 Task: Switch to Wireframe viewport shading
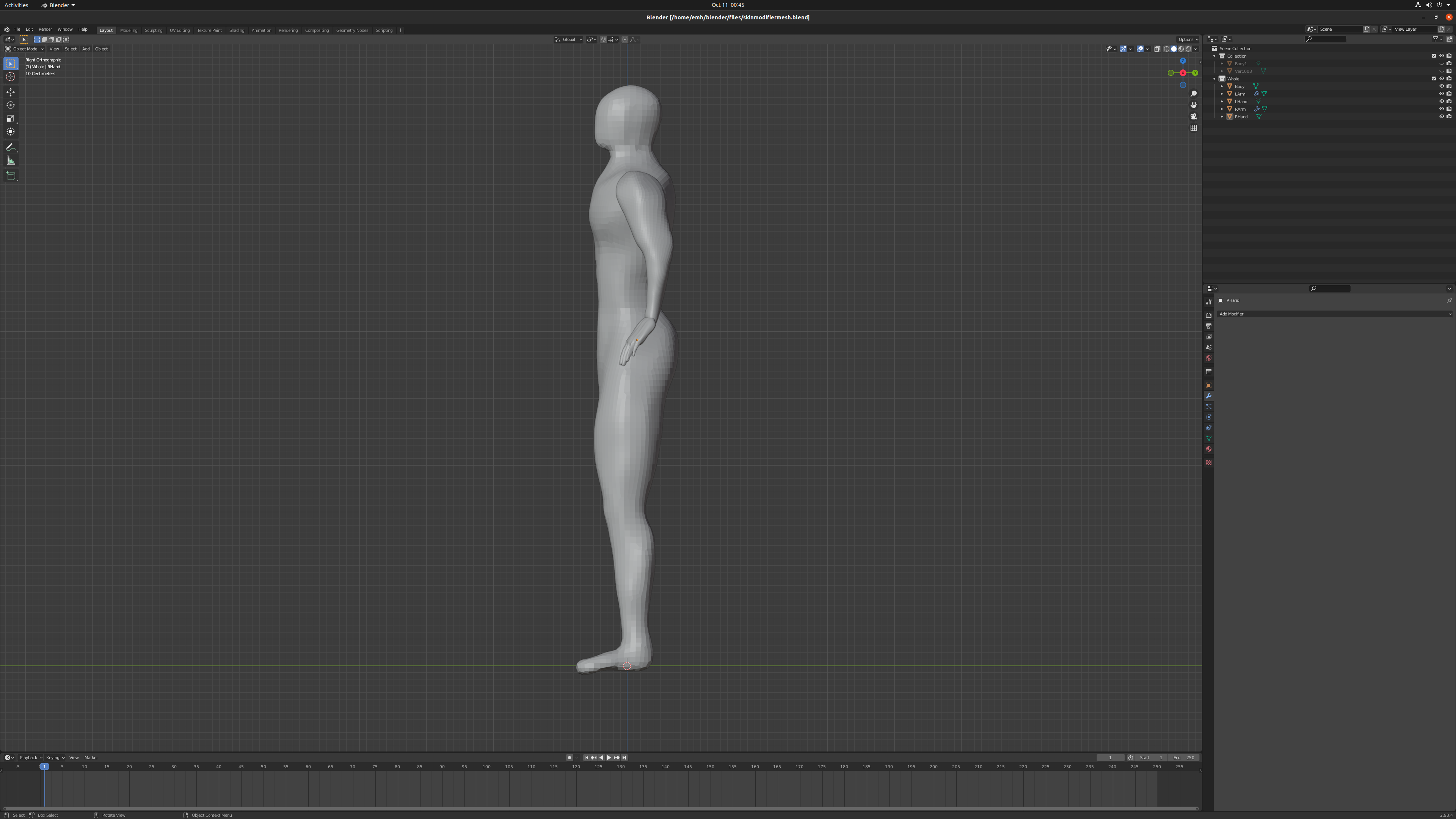[1167, 49]
